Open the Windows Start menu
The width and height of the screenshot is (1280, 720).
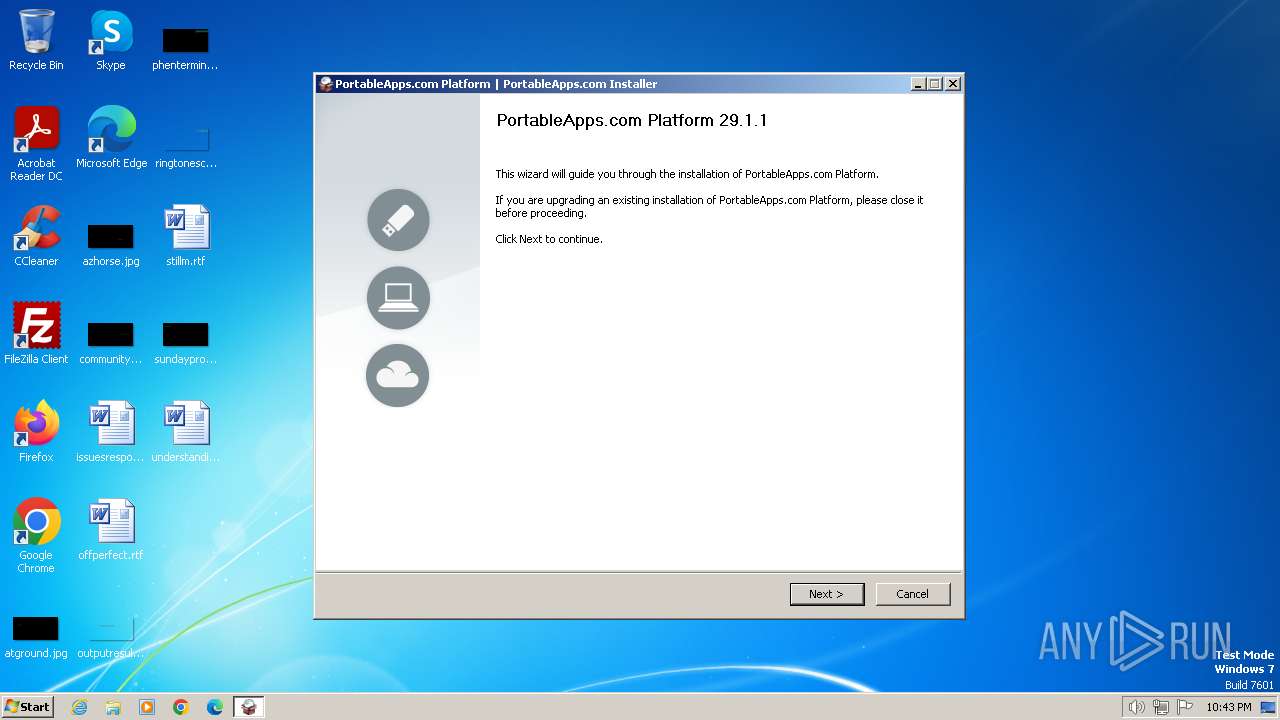coord(27,706)
